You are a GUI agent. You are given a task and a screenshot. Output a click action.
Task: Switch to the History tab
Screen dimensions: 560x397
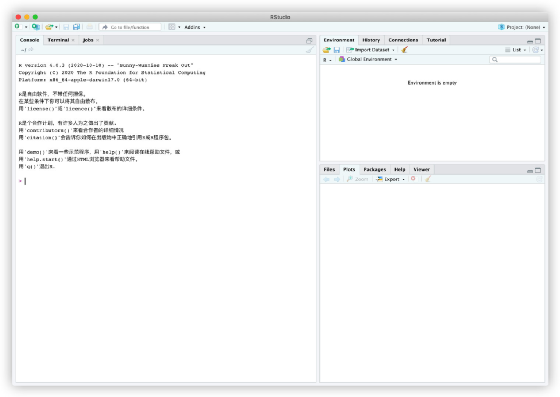pos(371,40)
